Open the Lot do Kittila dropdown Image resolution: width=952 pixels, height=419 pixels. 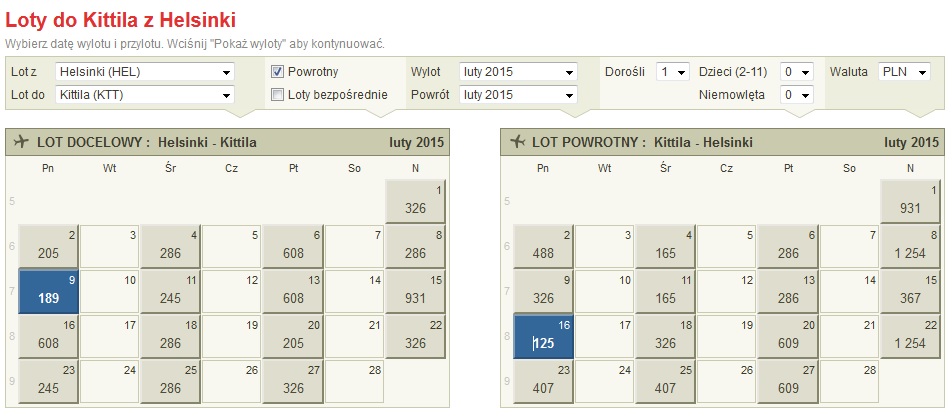click(x=144, y=95)
